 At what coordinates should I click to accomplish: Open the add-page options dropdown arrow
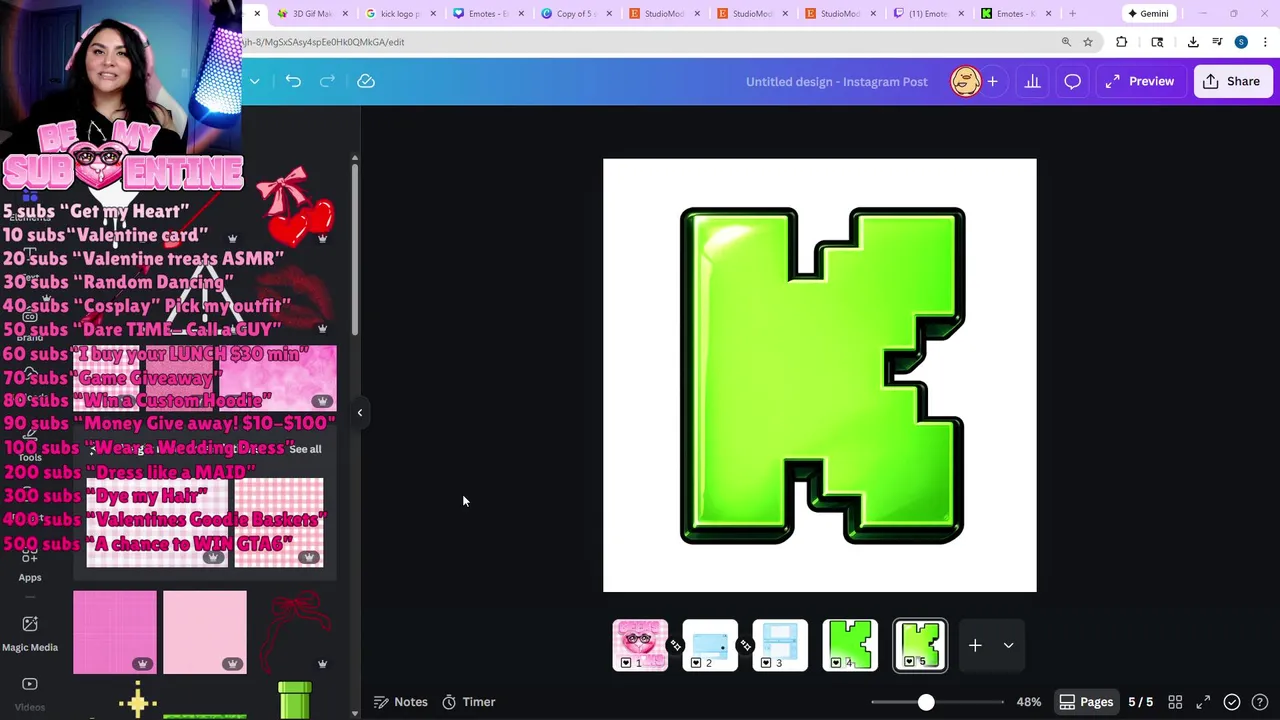point(1008,645)
